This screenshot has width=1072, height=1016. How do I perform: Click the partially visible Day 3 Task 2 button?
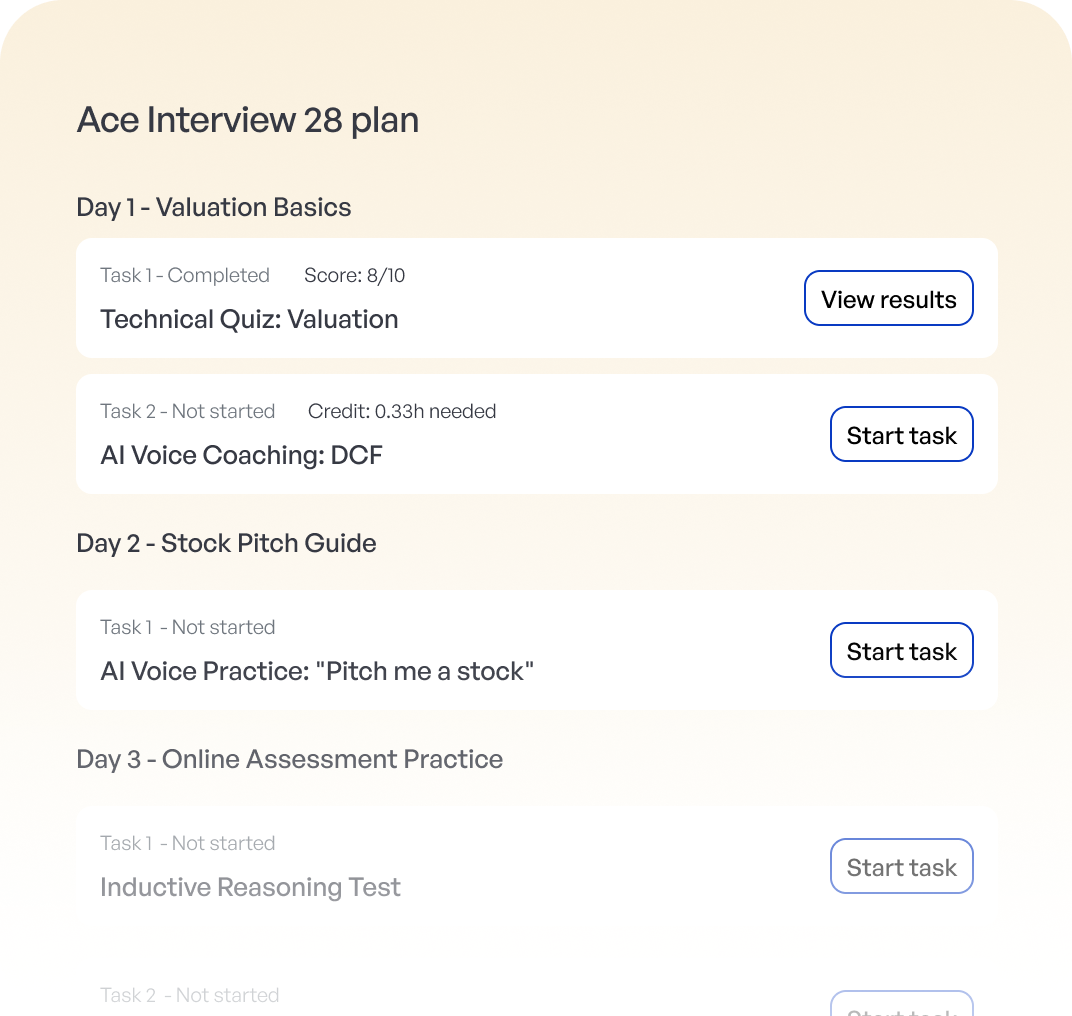pos(901,1005)
